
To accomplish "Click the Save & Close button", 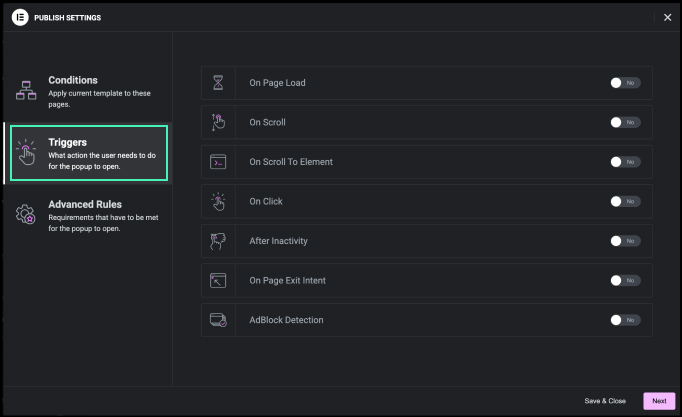I will click(x=605, y=401).
